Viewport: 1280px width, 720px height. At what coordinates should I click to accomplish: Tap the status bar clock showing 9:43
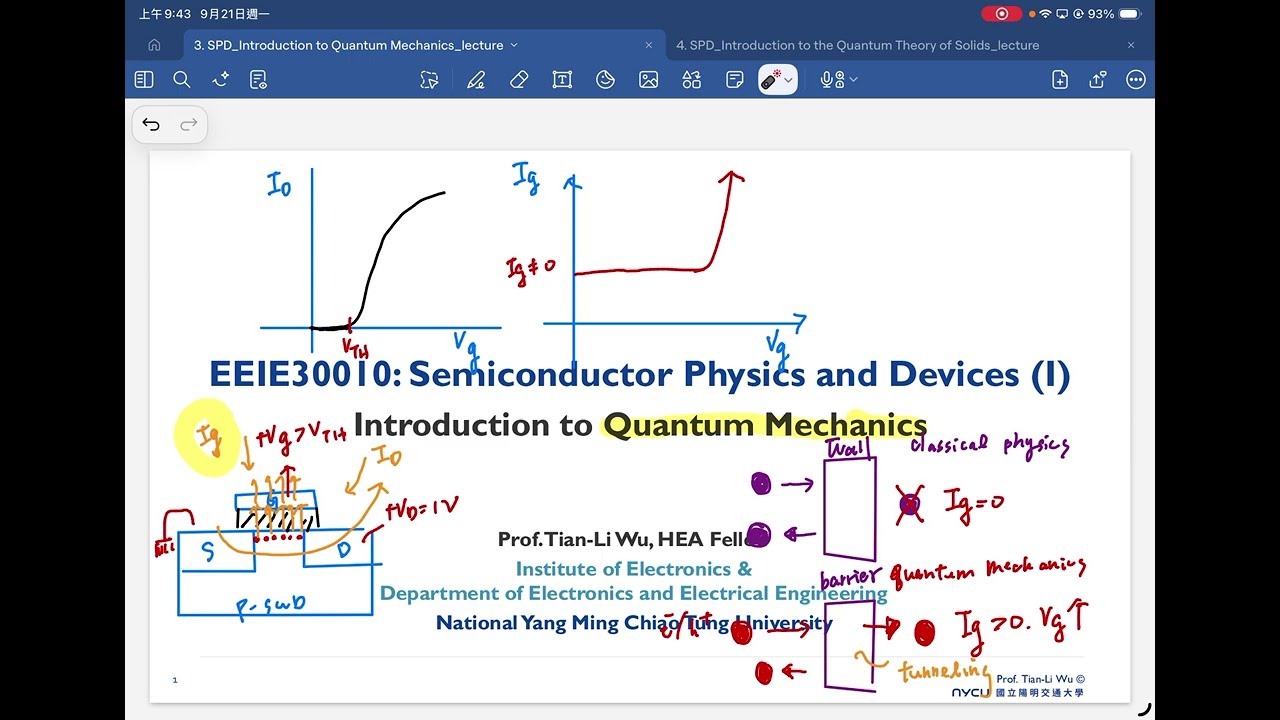[x=164, y=14]
